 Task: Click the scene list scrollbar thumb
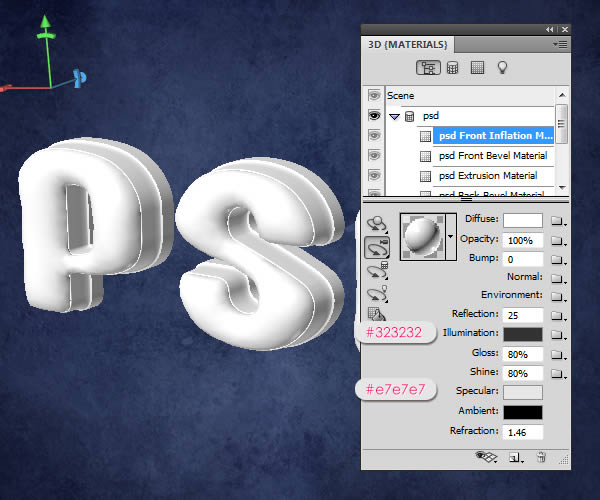561,124
